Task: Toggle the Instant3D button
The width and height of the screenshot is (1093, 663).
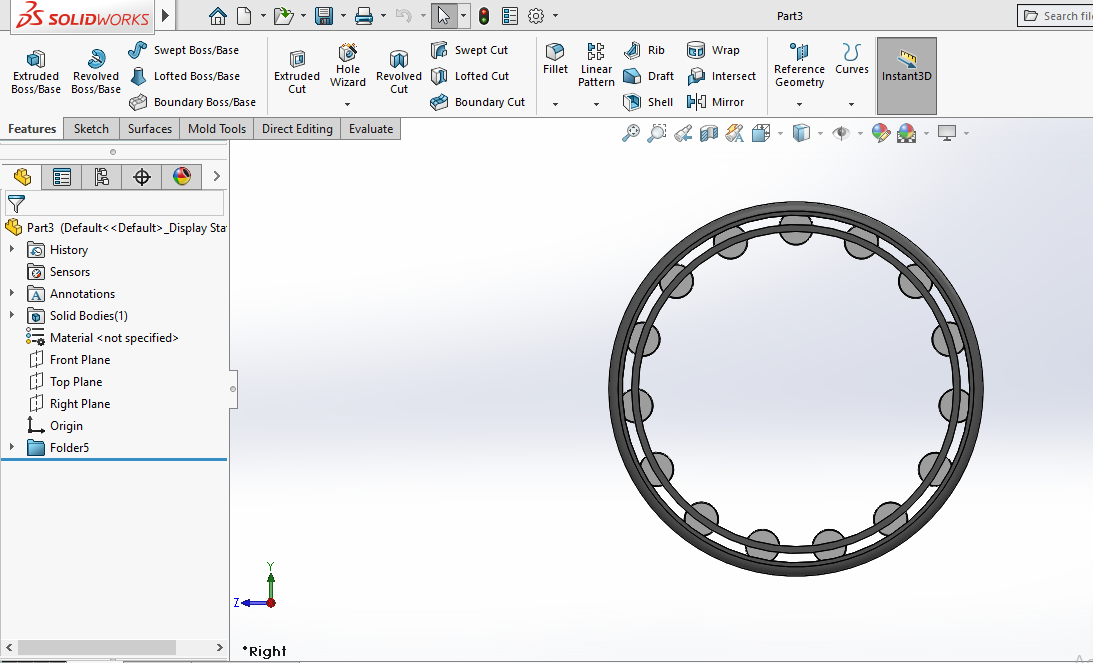Action: [x=906, y=76]
